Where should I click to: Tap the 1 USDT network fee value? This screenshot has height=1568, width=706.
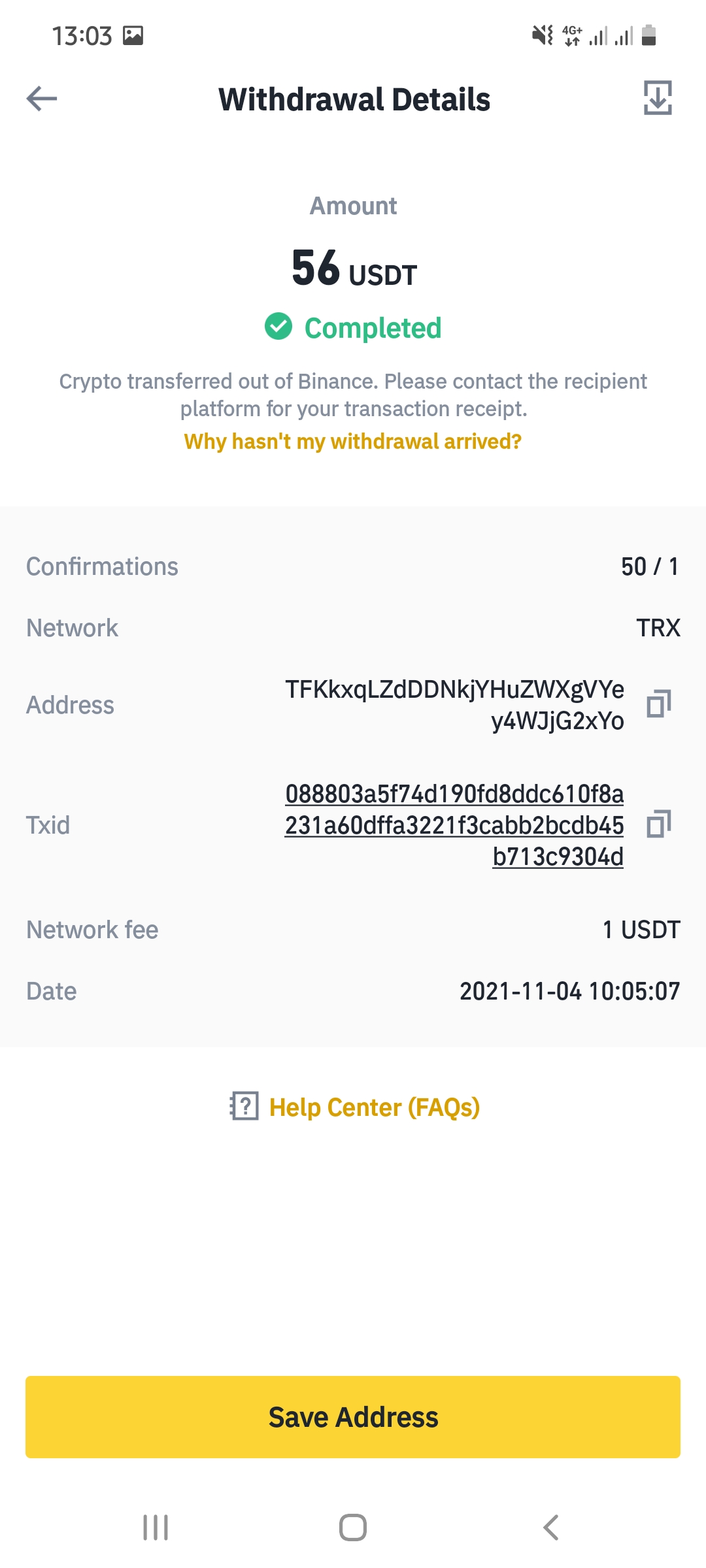click(x=641, y=930)
